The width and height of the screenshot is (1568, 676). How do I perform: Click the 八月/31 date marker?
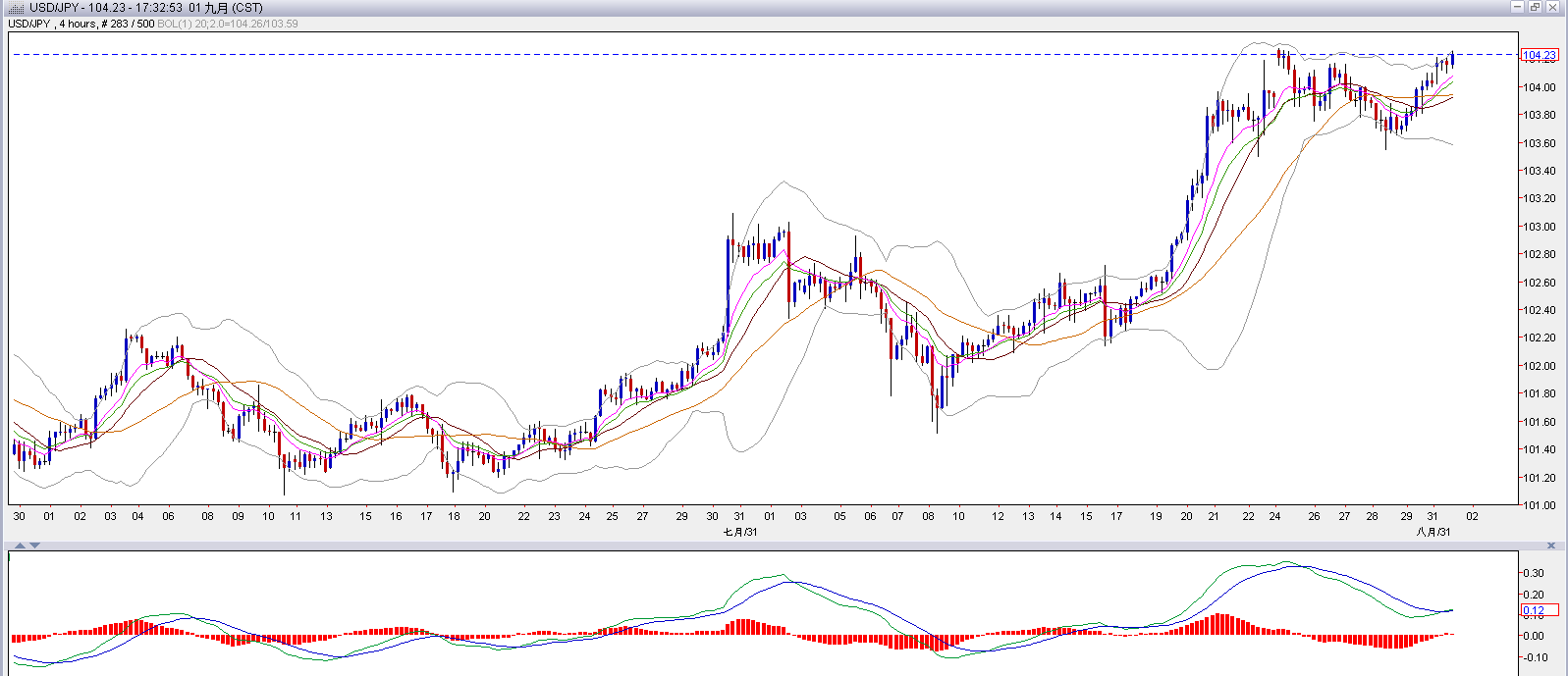click(1433, 532)
